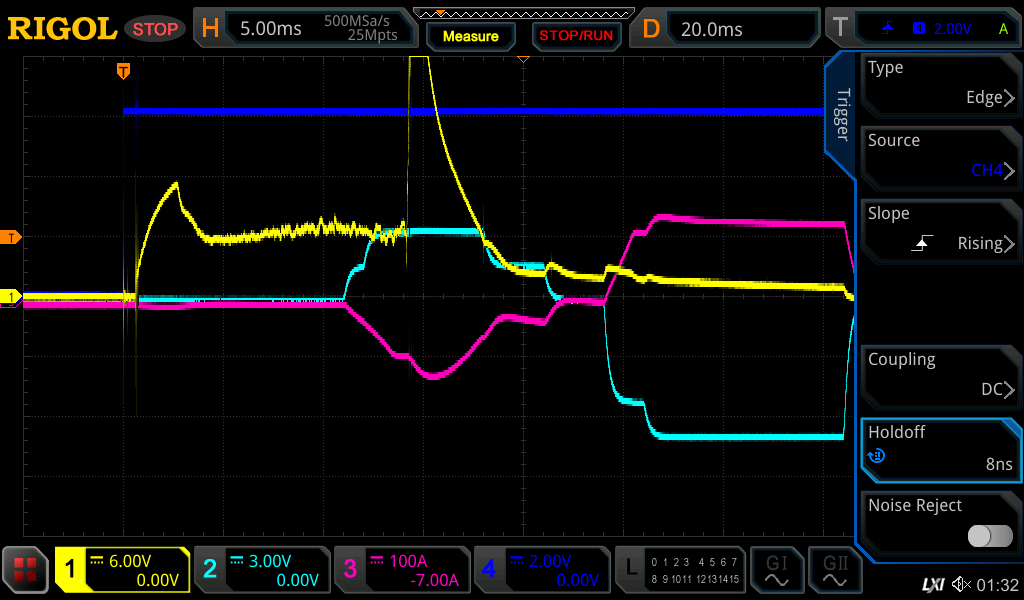Image resolution: width=1024 pixels, height=600 pixels.
Task: Click the LXI network status icon
Action: click(x=932, y=583)
